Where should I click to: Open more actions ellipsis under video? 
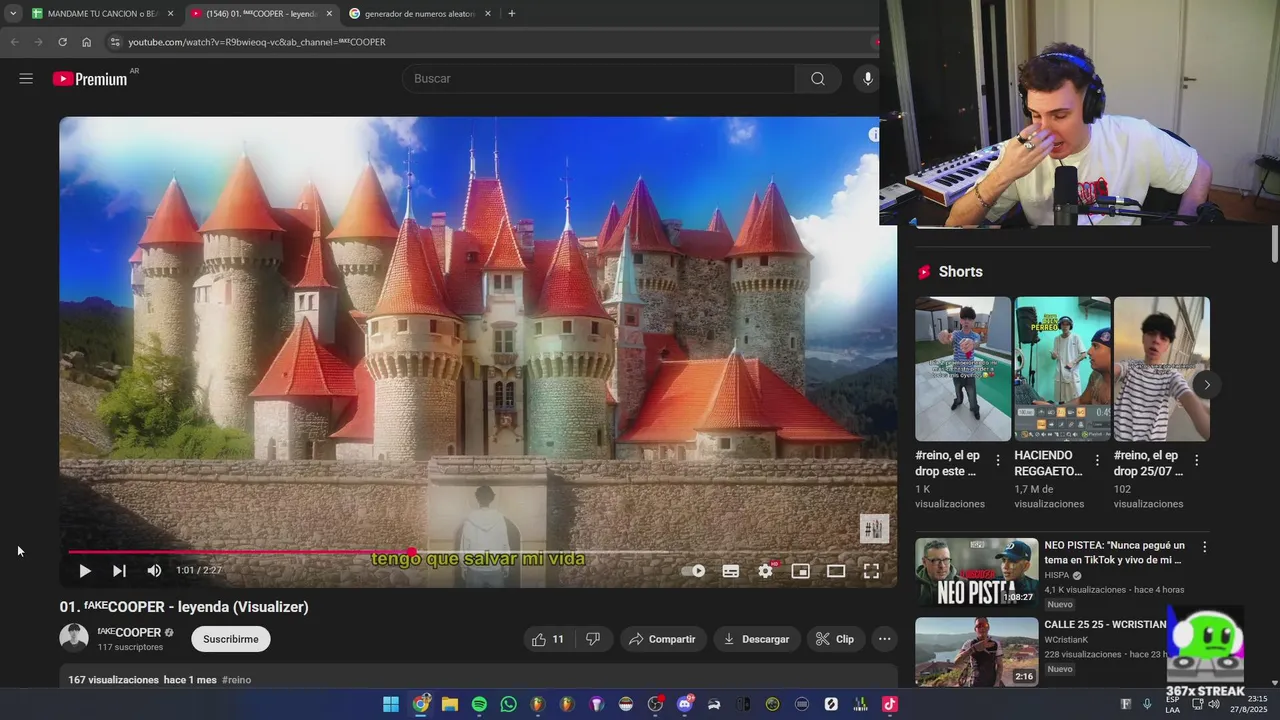(x=884, y=639)
